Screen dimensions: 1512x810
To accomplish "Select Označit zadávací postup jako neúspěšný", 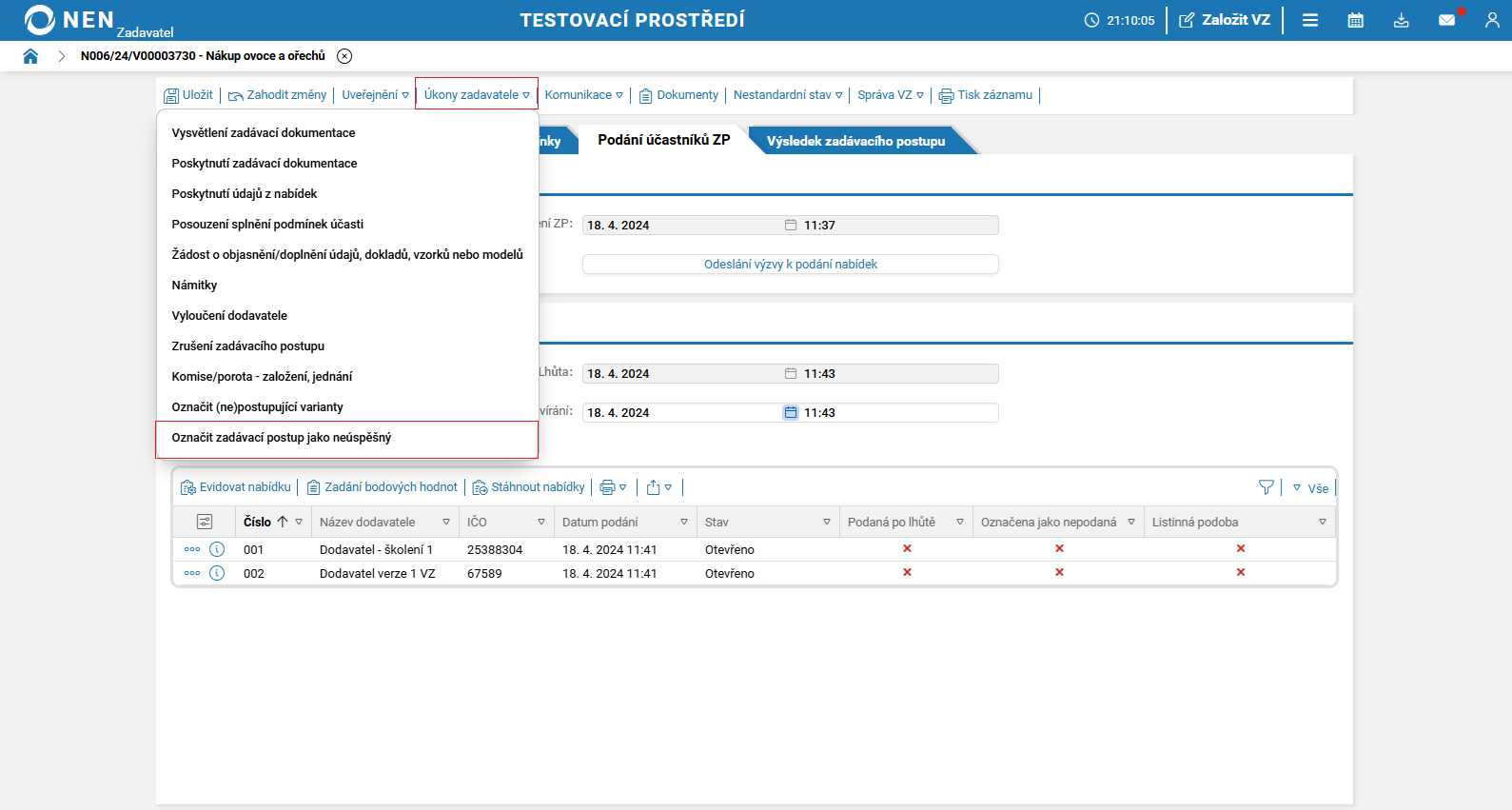I will pyautogui.click(x=282, y=438).
